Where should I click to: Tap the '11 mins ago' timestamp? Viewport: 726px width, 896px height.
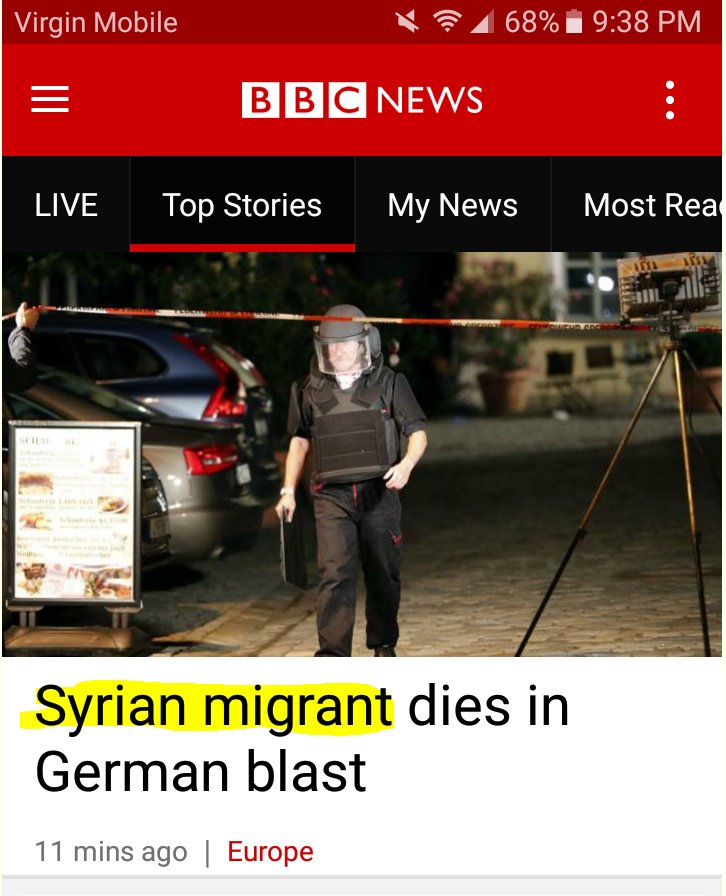click(111, 851)
